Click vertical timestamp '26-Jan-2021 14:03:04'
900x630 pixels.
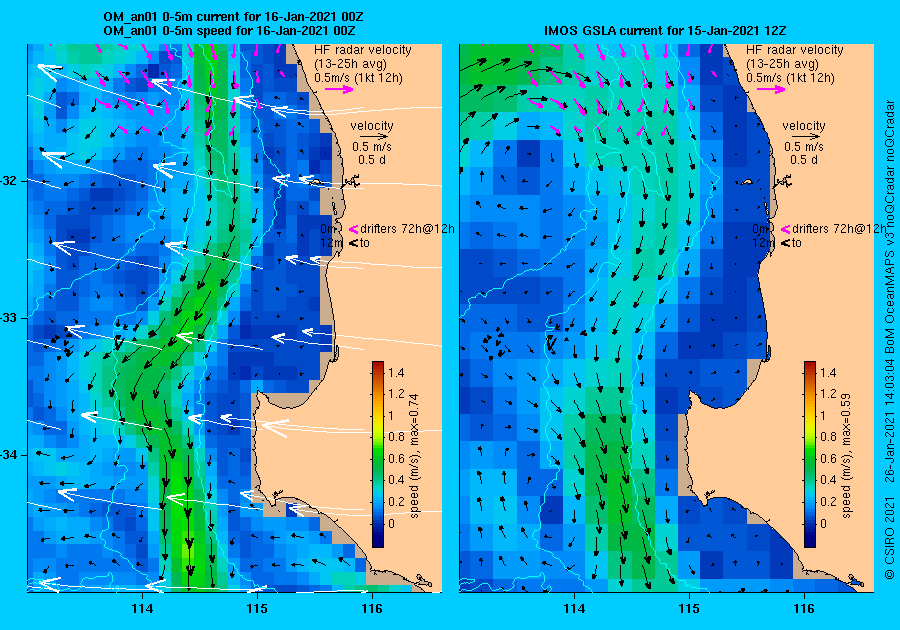coord(889,423)
